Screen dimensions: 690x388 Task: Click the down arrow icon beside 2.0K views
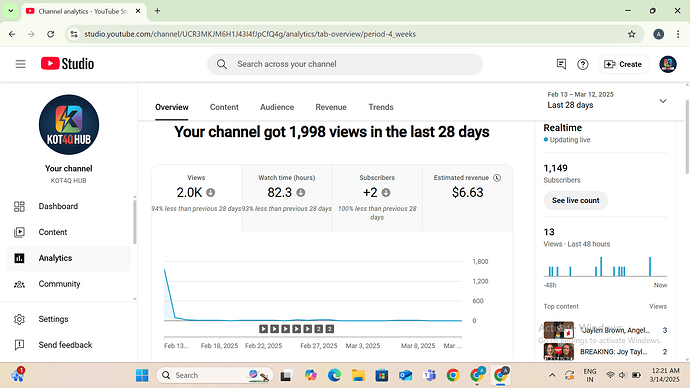coord(211,192)
